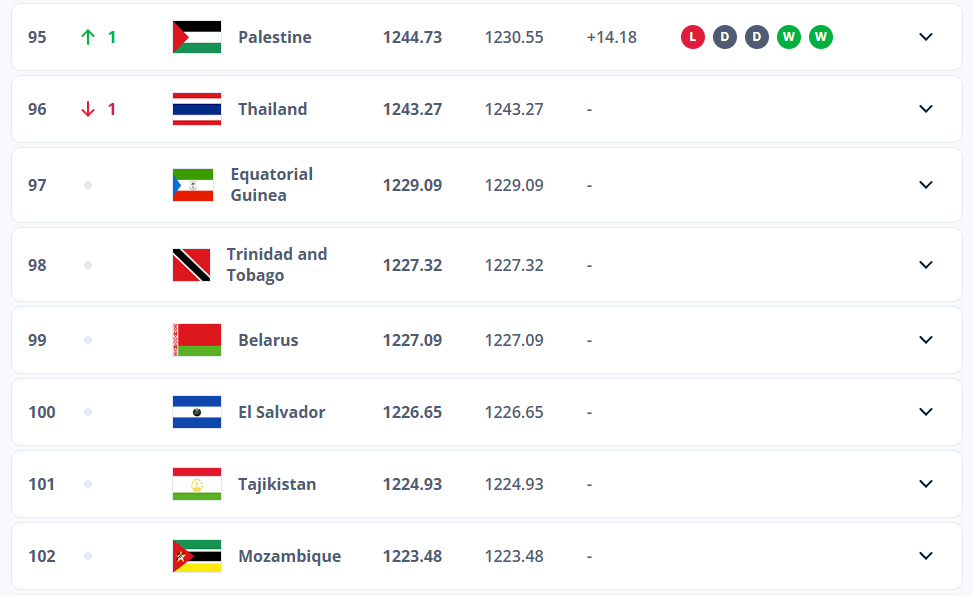Expand the El Salvador row chevron
This screenshot has height=596, width=973.
926,412
